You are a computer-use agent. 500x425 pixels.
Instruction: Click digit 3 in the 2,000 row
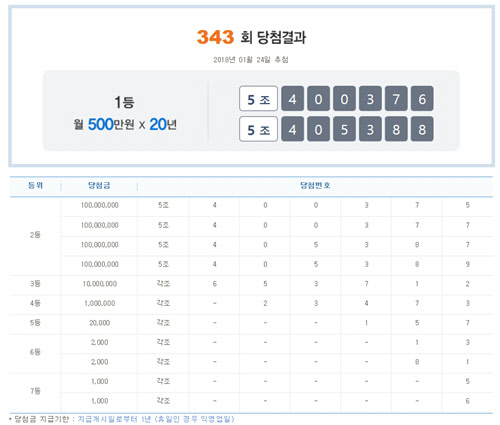[468, 342]
